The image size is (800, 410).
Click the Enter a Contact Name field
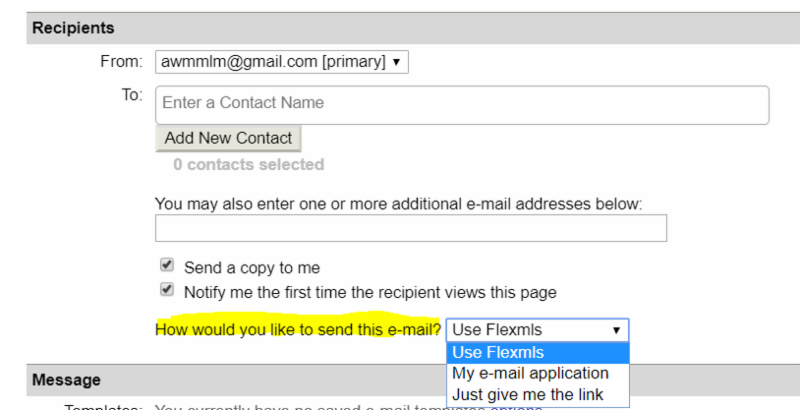tap(461, 103)
